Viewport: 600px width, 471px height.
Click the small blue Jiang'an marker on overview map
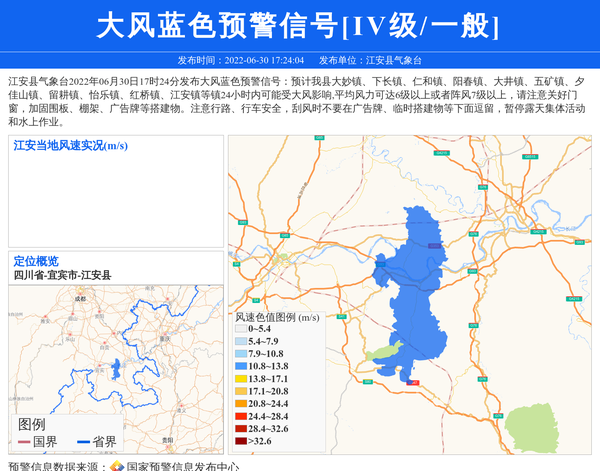coord(116,369)
